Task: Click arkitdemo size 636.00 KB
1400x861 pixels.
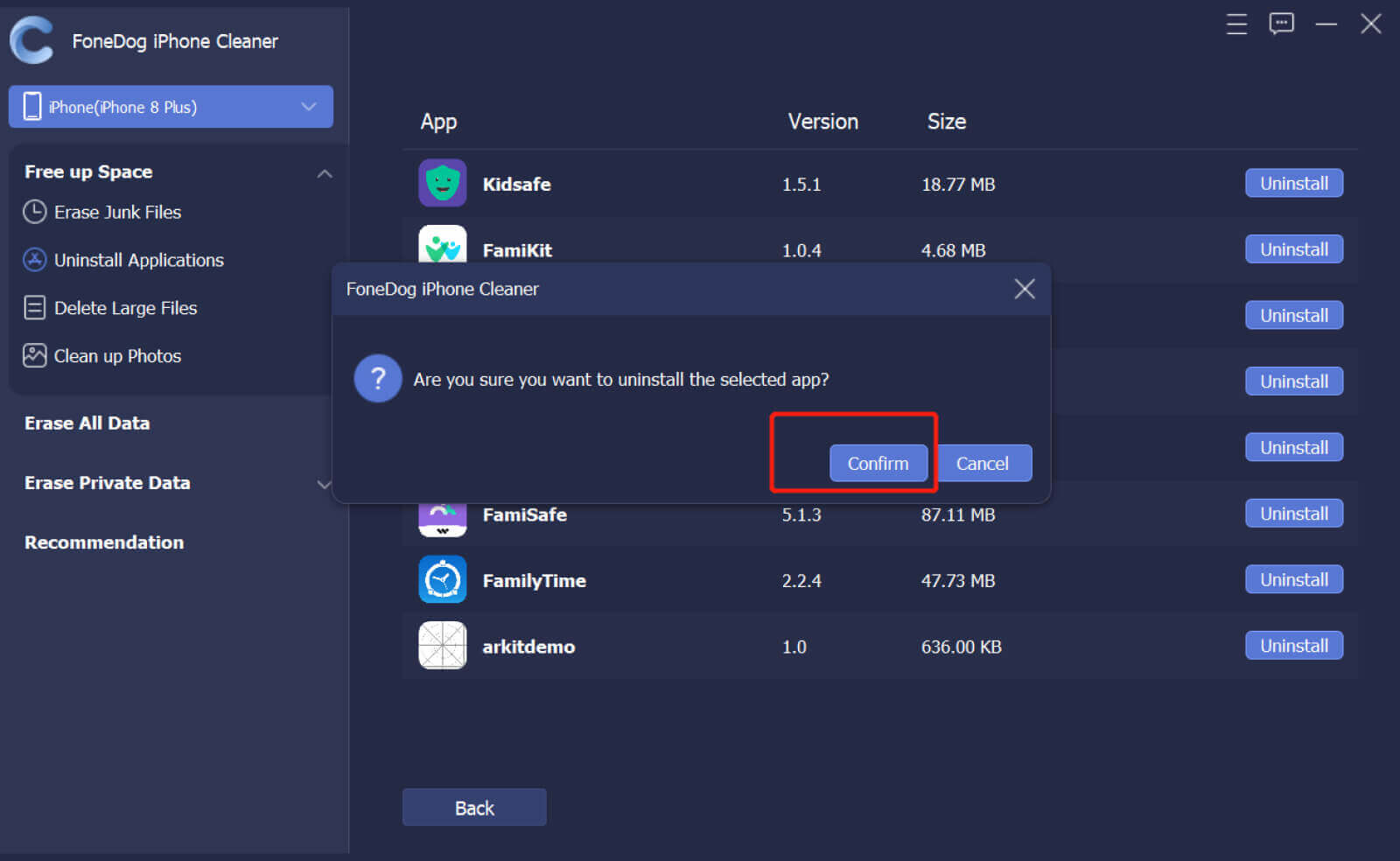Action: coord(961,647)
